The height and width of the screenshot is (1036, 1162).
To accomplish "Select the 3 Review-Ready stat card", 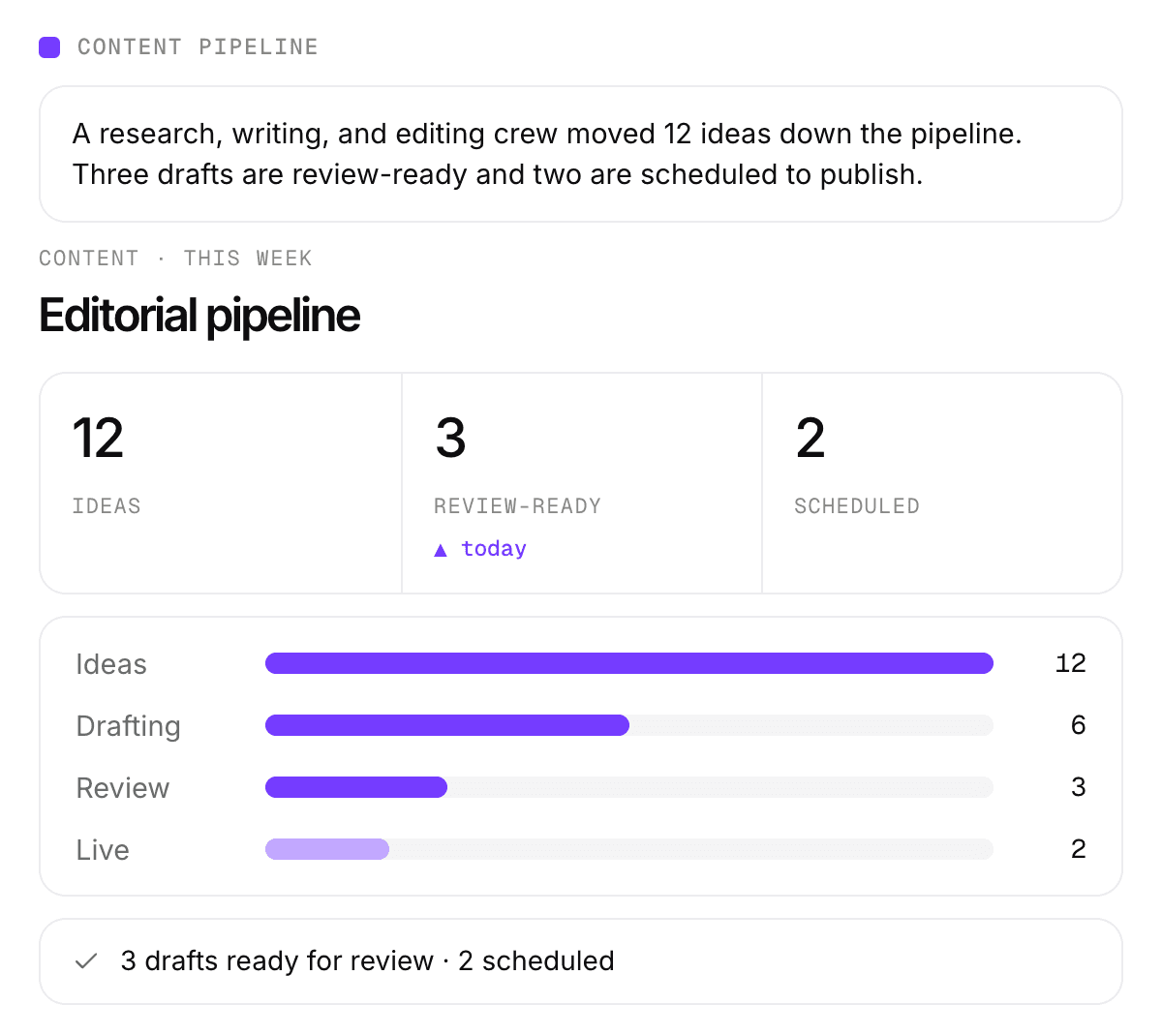I will coord(582,483).
